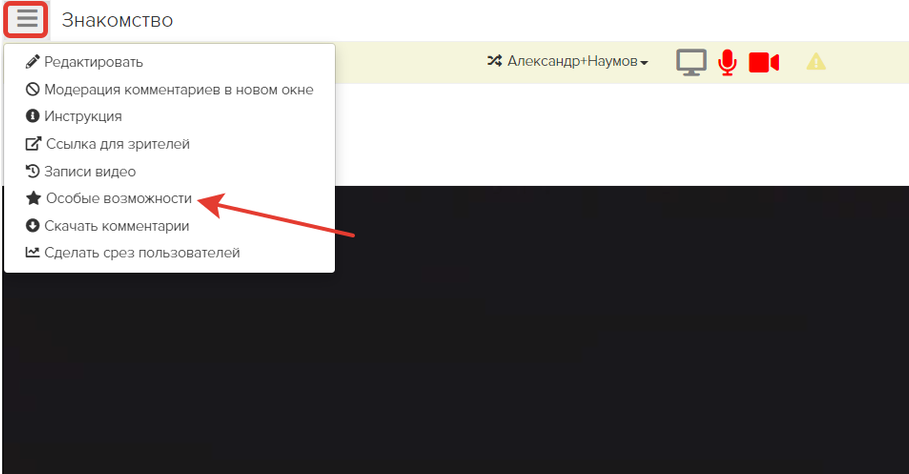Click the info icon beside Инструкция

[x=32, y=116]
